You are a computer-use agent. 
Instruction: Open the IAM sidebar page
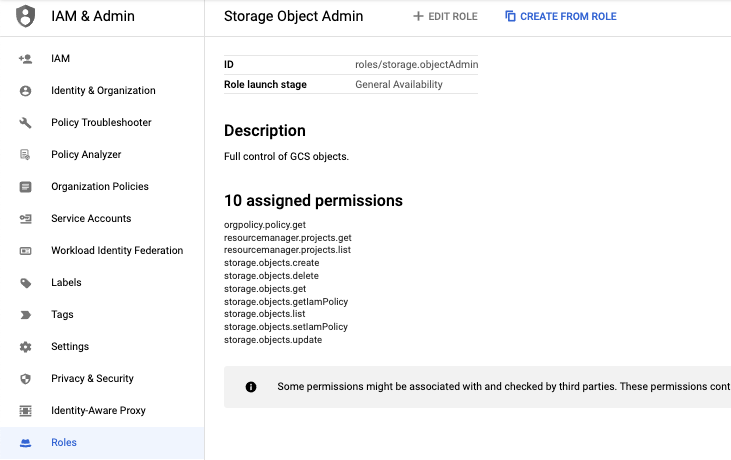pos(102,59)
